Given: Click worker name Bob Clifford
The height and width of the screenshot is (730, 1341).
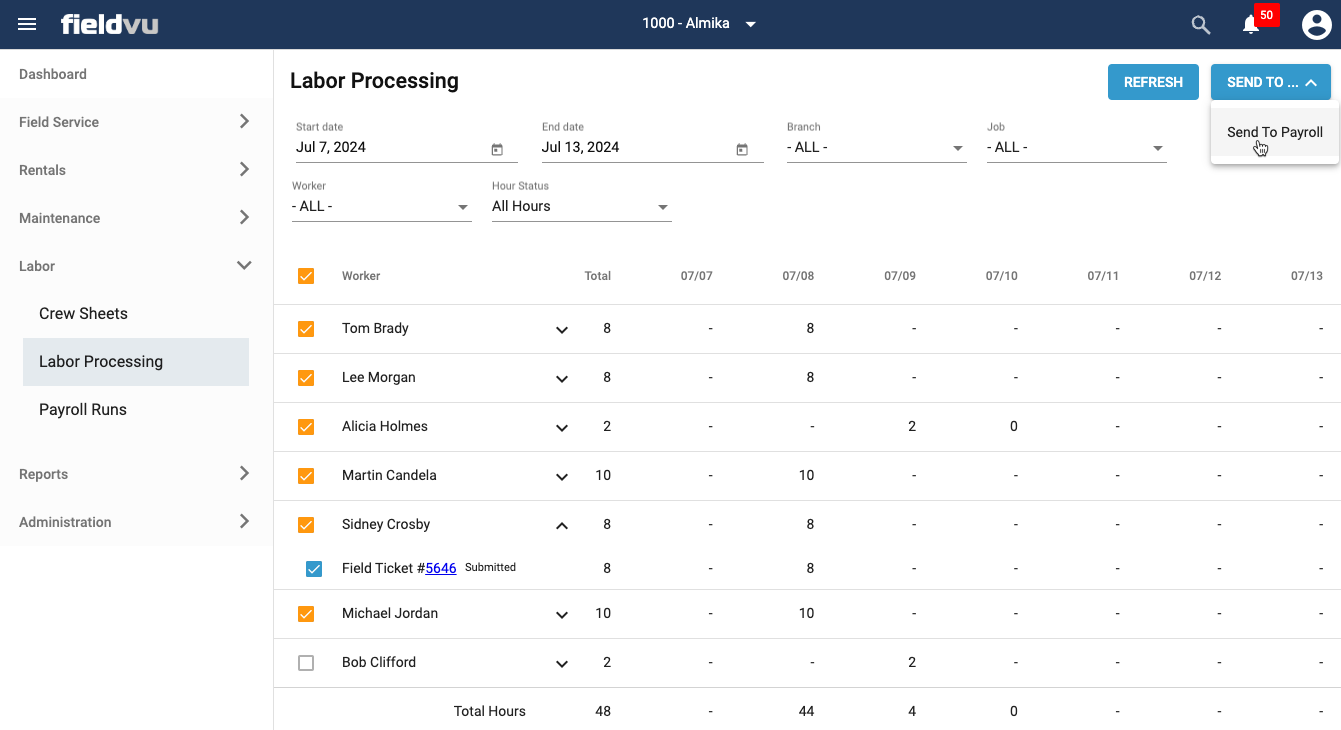Looking at the screenshot, I should (x=379, y=662).
